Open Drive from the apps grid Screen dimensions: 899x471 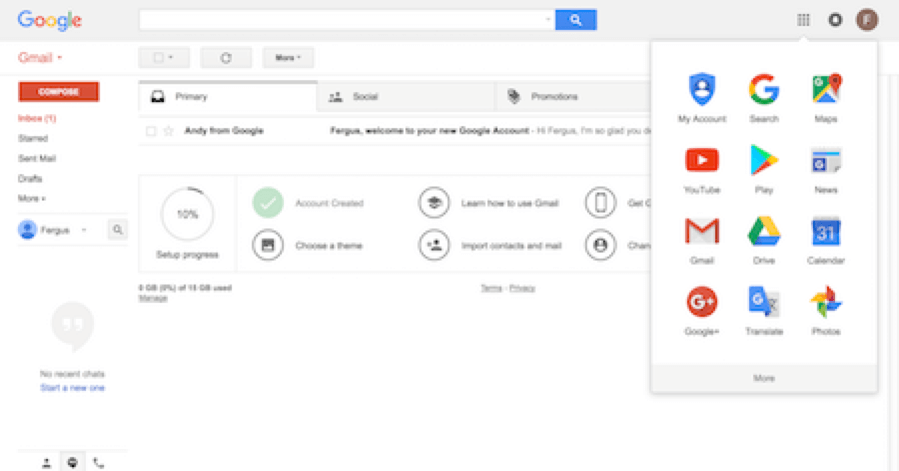click(764, 231)
